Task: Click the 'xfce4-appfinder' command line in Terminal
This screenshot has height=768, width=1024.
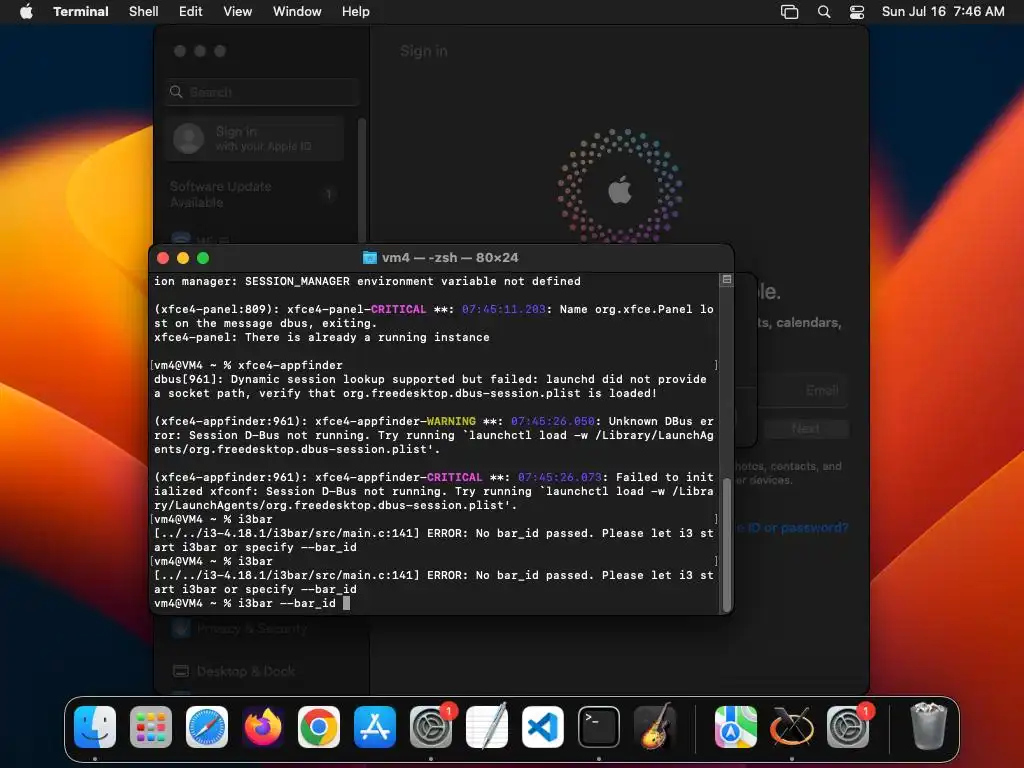Action: pyautogui.click(x=248, y=365)
